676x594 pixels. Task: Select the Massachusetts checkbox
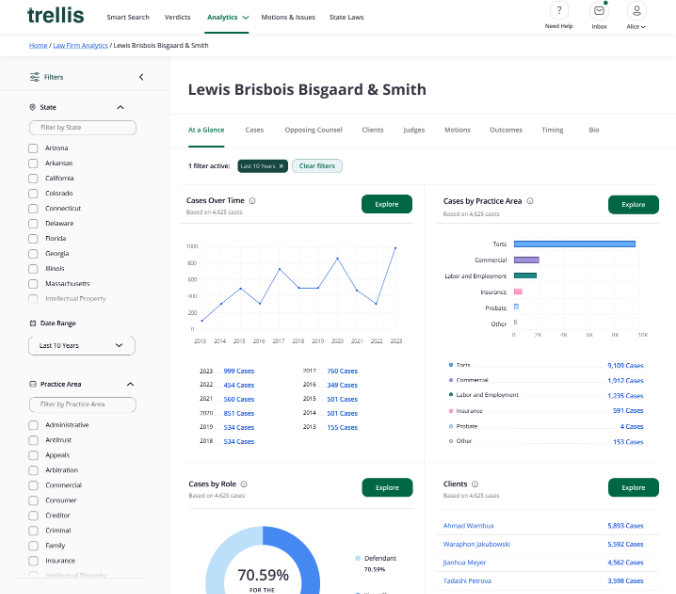tap(33, 284)
